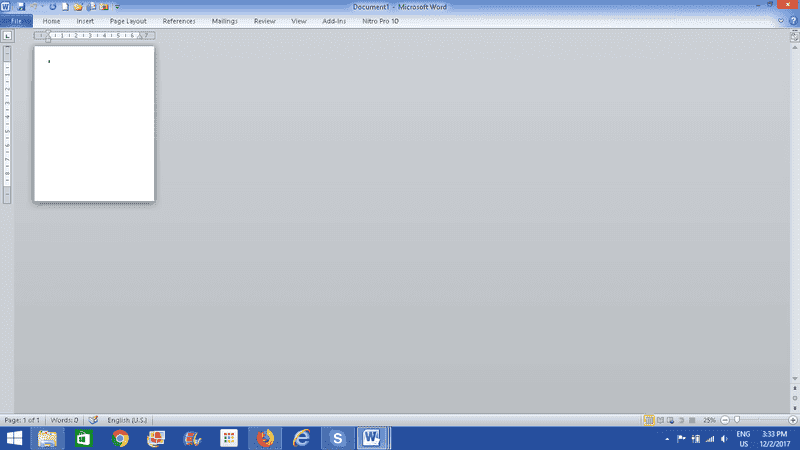This screenshot has width=800, height=450.
Task: Click the Next Page double-arrow button
Action: click(795, 408)
